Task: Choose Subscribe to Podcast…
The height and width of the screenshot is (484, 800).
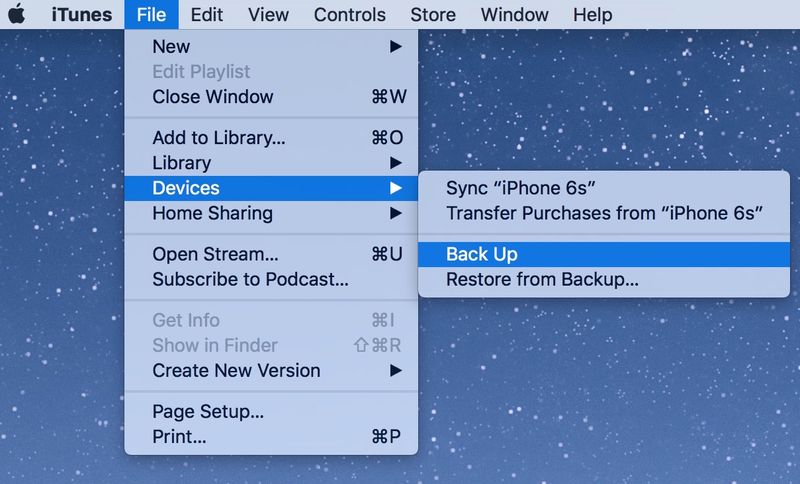Action: coord(271,279)
